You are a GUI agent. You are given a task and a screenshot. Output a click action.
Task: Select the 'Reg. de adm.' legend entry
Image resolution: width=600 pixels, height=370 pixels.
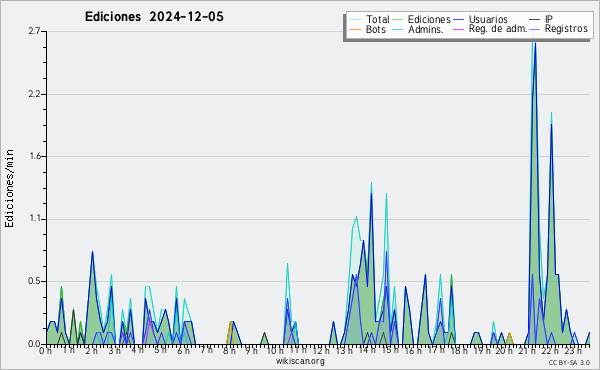tap(498, 29)
